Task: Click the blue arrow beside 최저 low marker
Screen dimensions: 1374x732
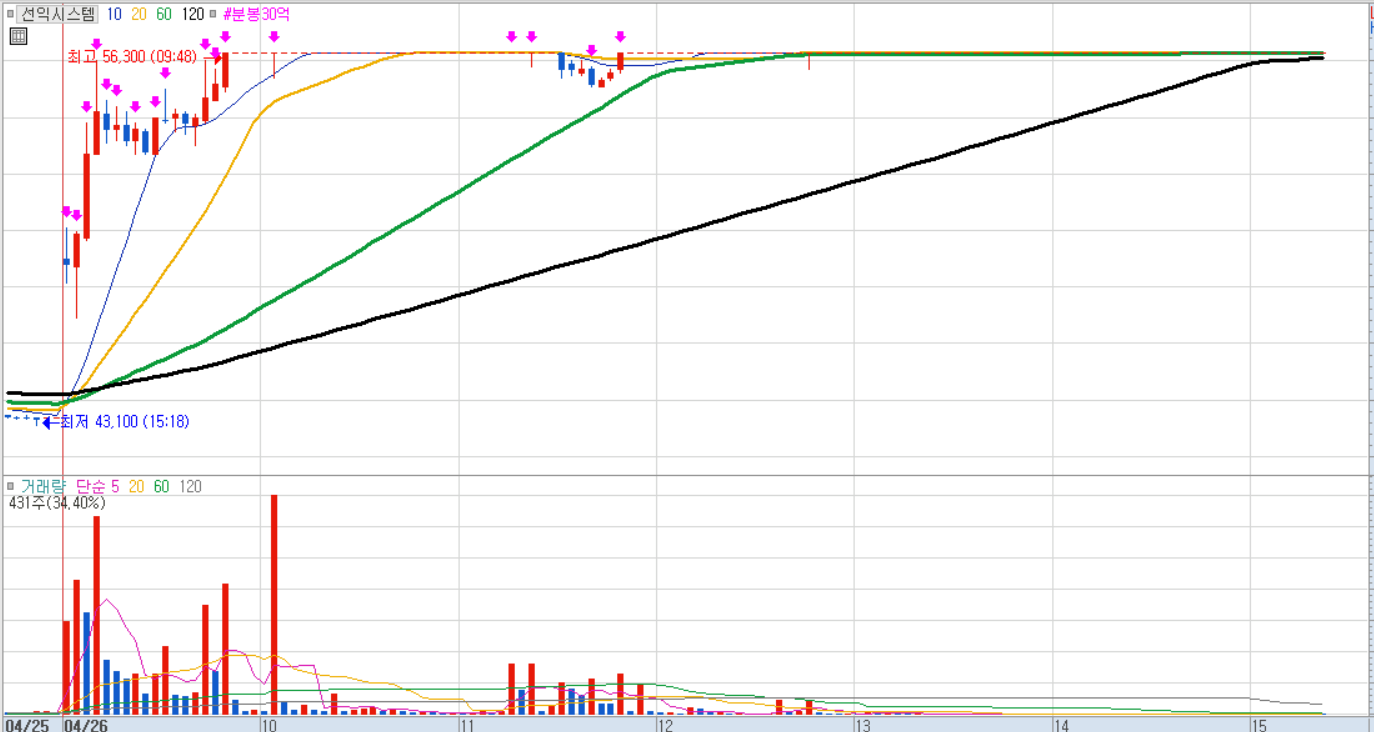Action: point(49,422)
